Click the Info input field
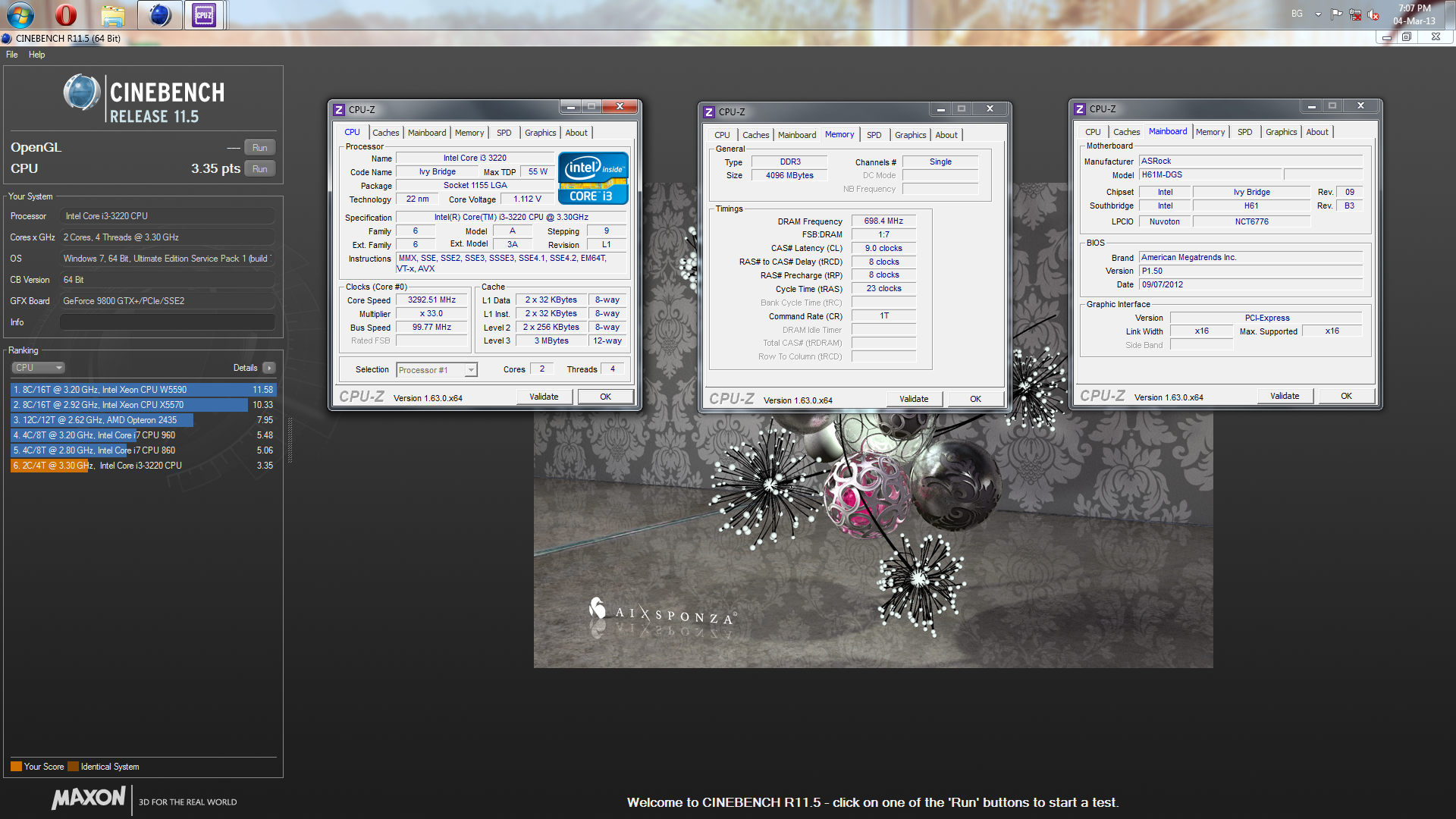1456x819 pixels. 167,322
